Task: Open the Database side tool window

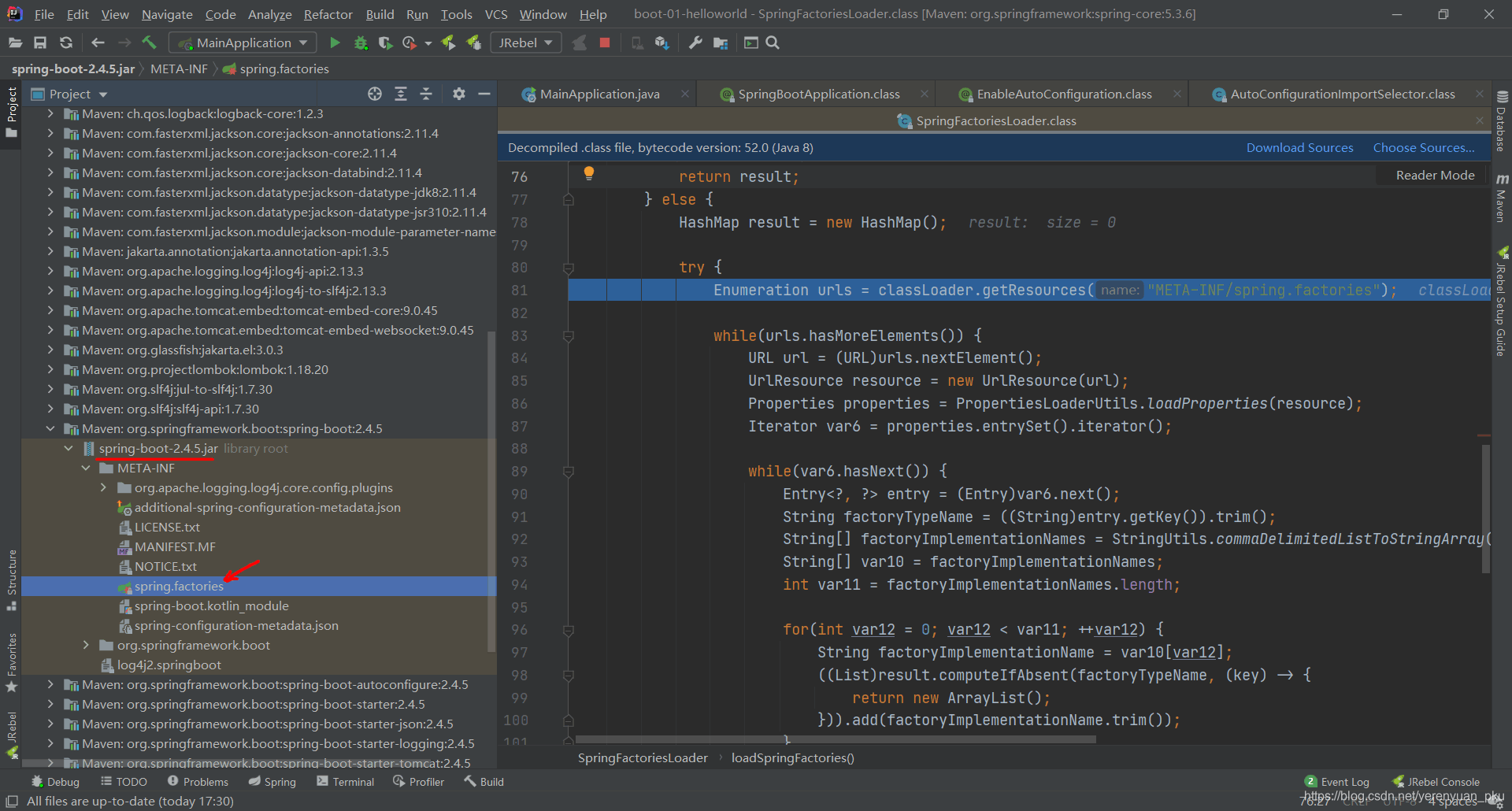Action: [1502, 120]
